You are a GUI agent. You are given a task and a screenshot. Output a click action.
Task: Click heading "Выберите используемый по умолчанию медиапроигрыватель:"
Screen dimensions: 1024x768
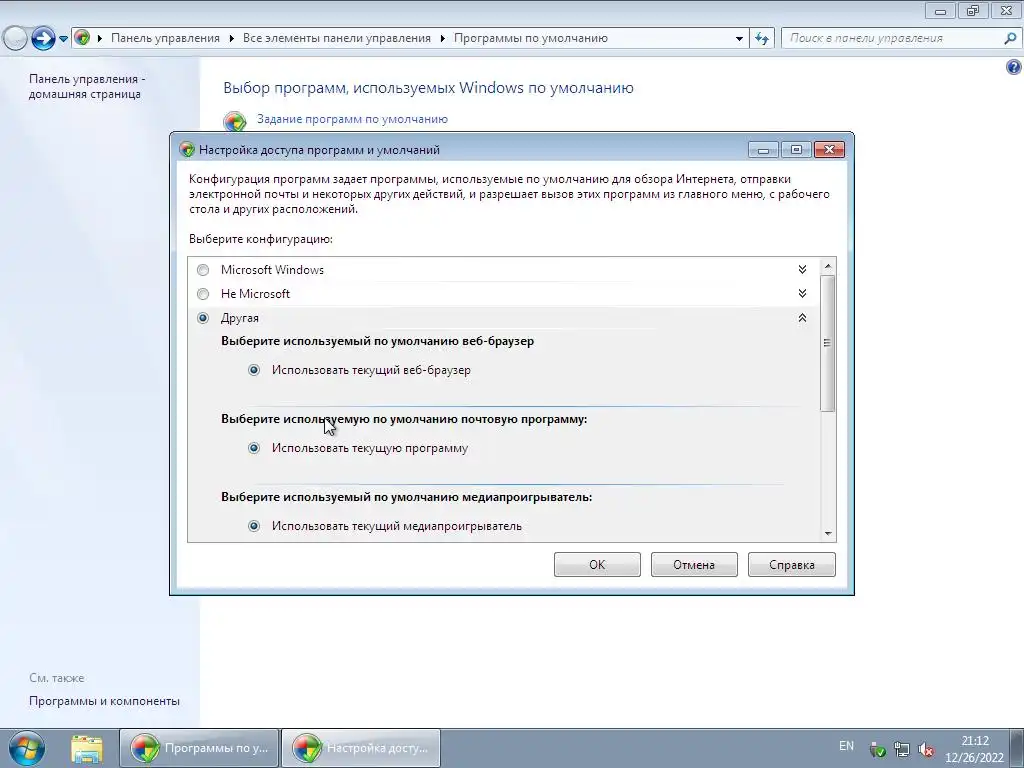pyautogui.click(x=406, y=497)
